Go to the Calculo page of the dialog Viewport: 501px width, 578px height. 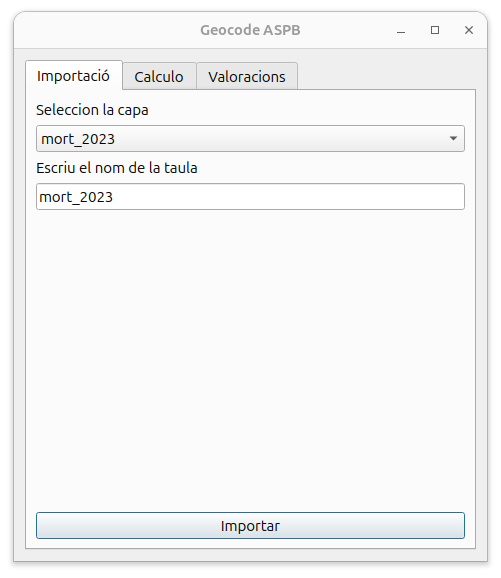pos(159,76)
